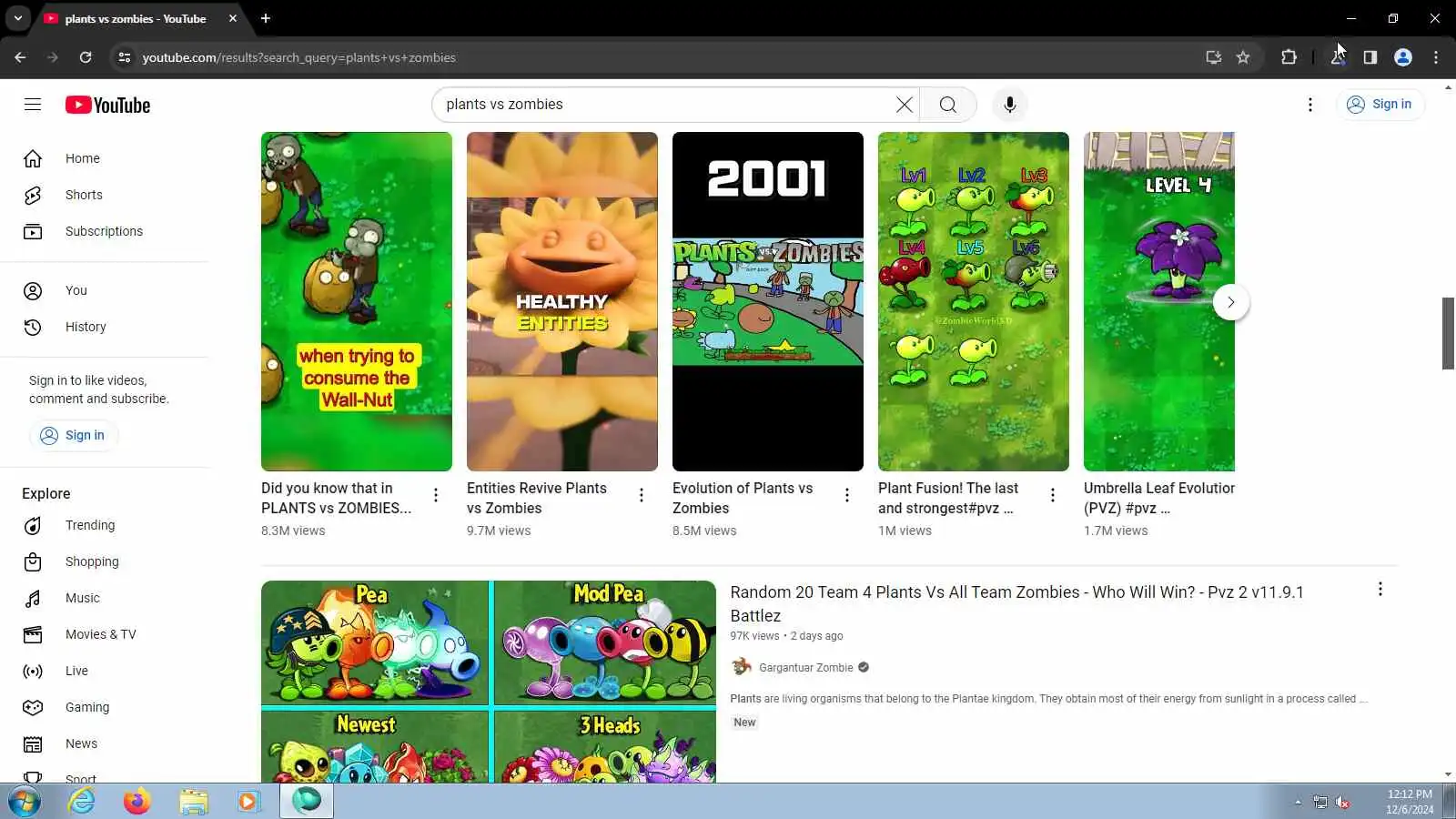The height and width of the screenshot is (819, 1456).
Task: Open Home from the sidebar
Action: coord(105,158)
